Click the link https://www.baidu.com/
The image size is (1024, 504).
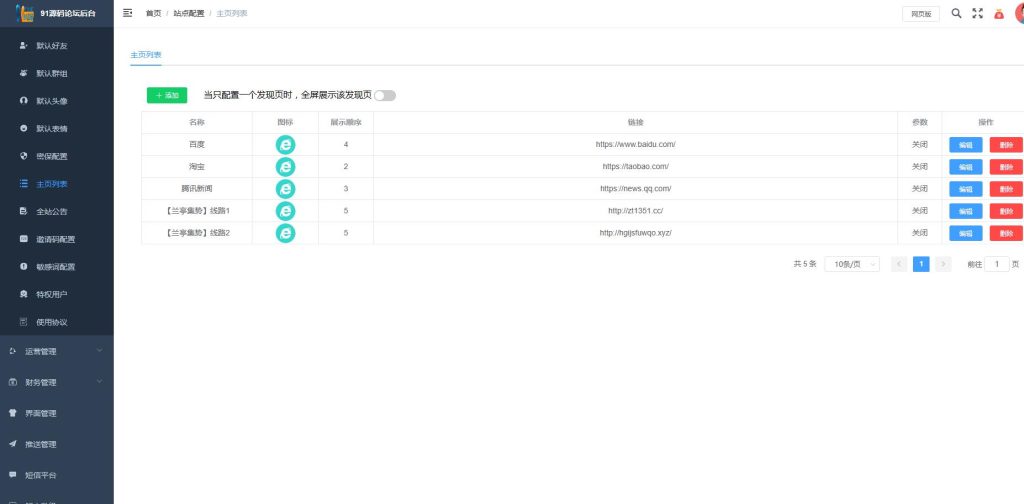point(635,144)
